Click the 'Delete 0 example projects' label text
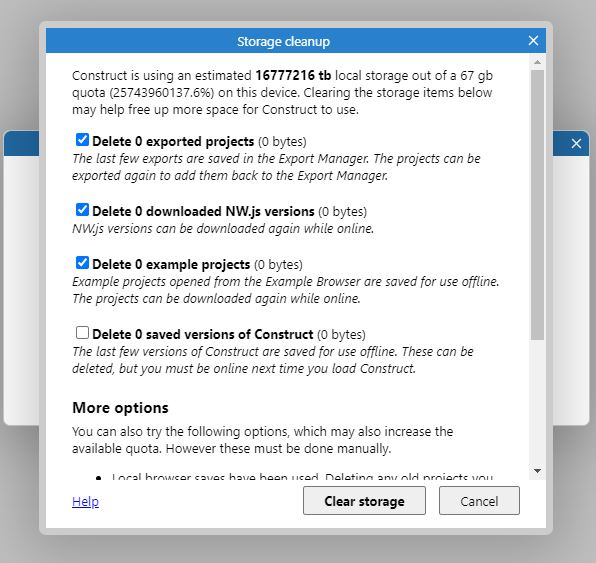This screenshot has width=596, height=563. 171,265
